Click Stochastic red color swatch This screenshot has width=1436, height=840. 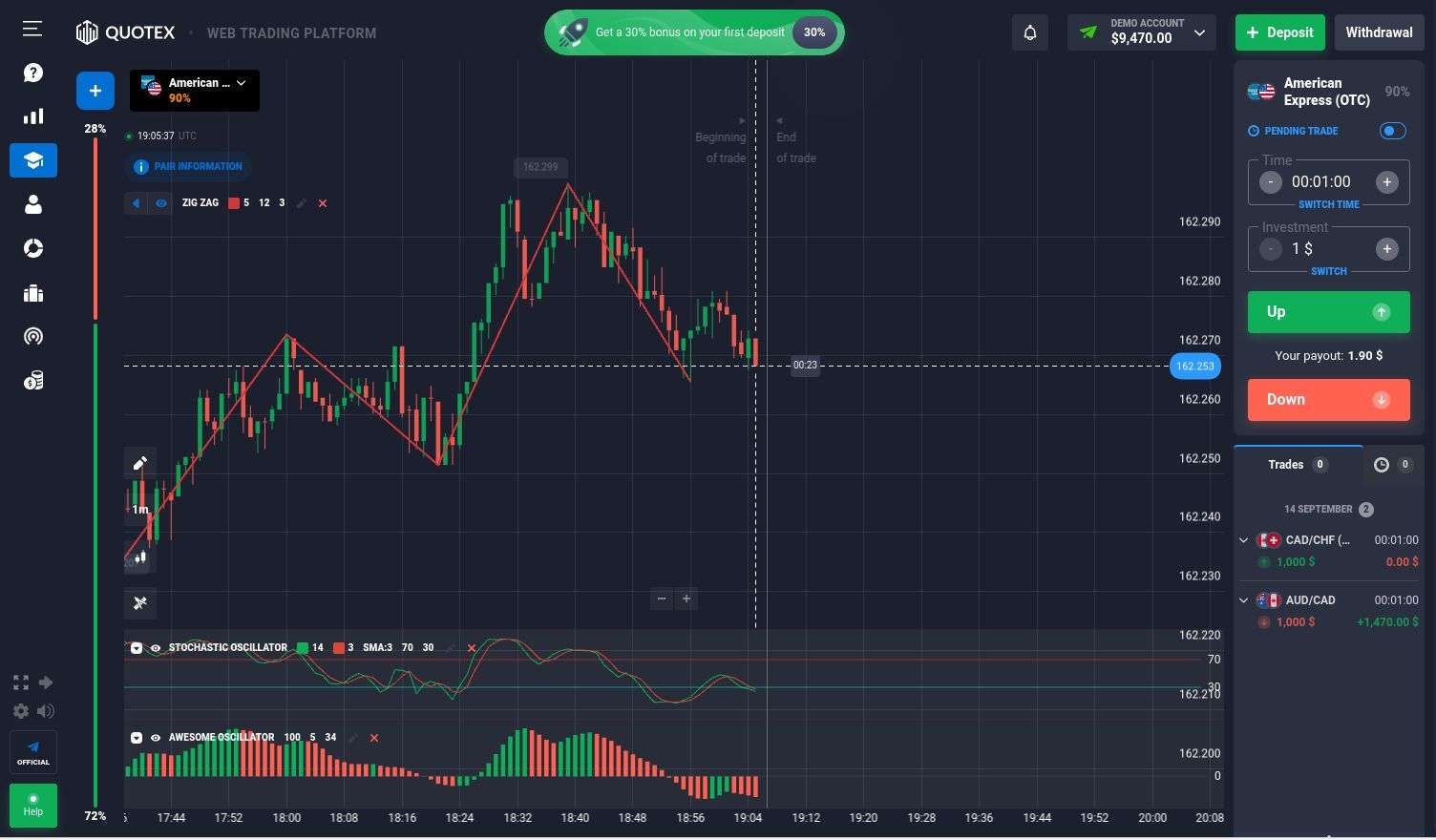338,648
